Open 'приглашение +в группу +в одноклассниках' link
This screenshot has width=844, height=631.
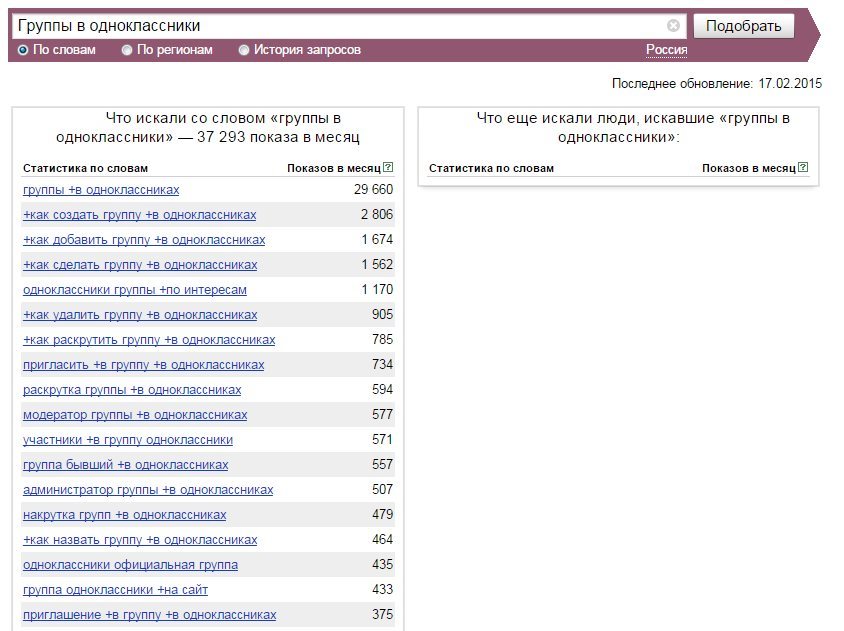click(x=150, y=615)
